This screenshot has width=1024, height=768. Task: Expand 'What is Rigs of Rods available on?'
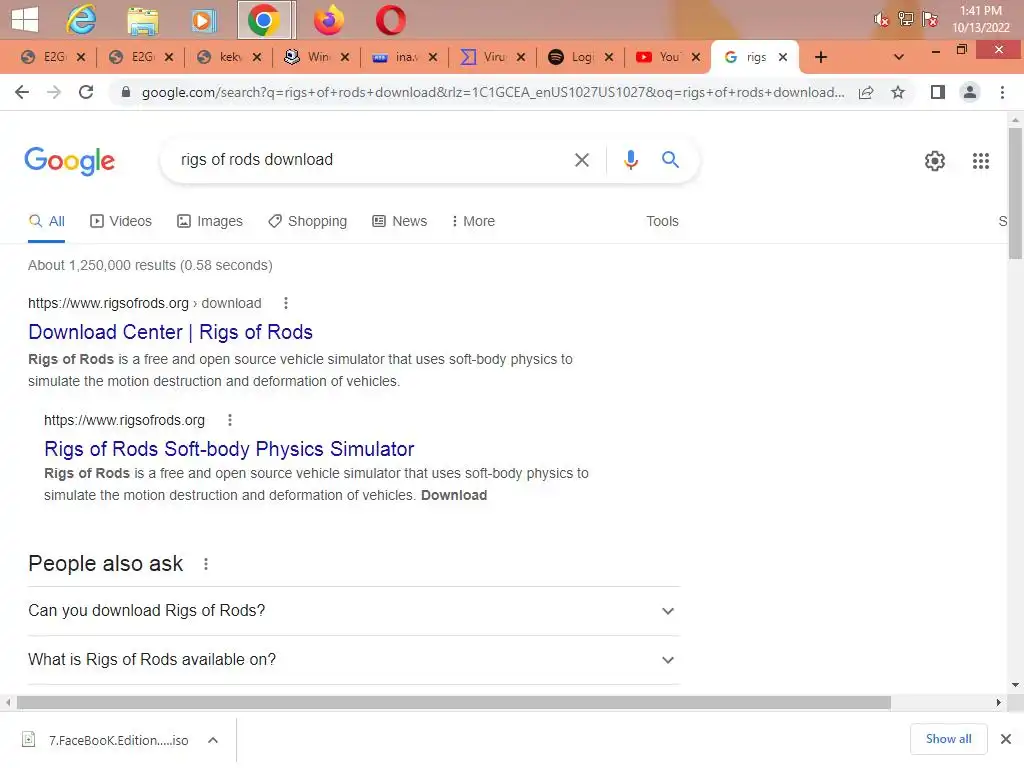tap(353, 660)
